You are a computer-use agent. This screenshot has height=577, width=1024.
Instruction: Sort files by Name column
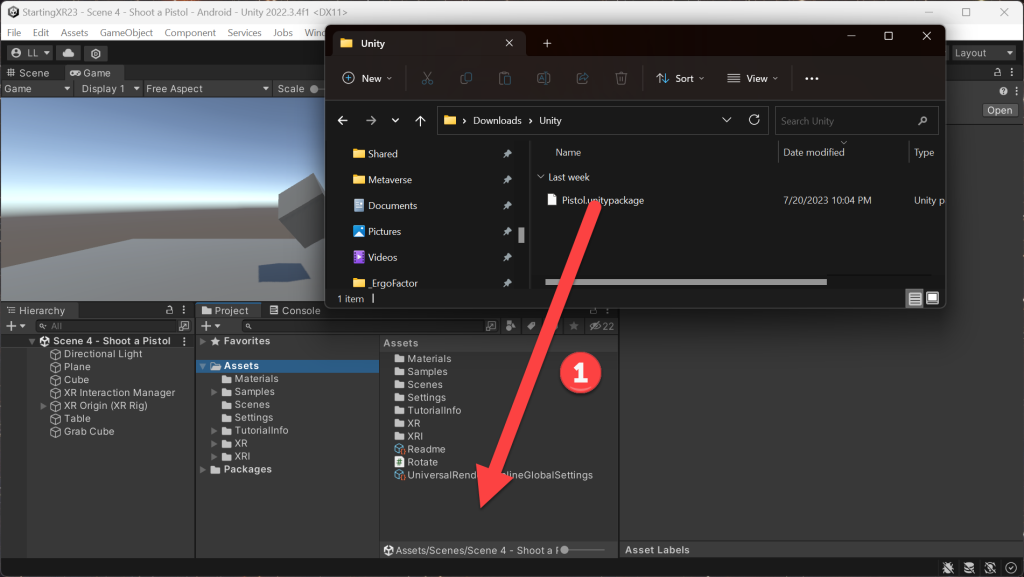pyautogui.click(x=568, y=152)
